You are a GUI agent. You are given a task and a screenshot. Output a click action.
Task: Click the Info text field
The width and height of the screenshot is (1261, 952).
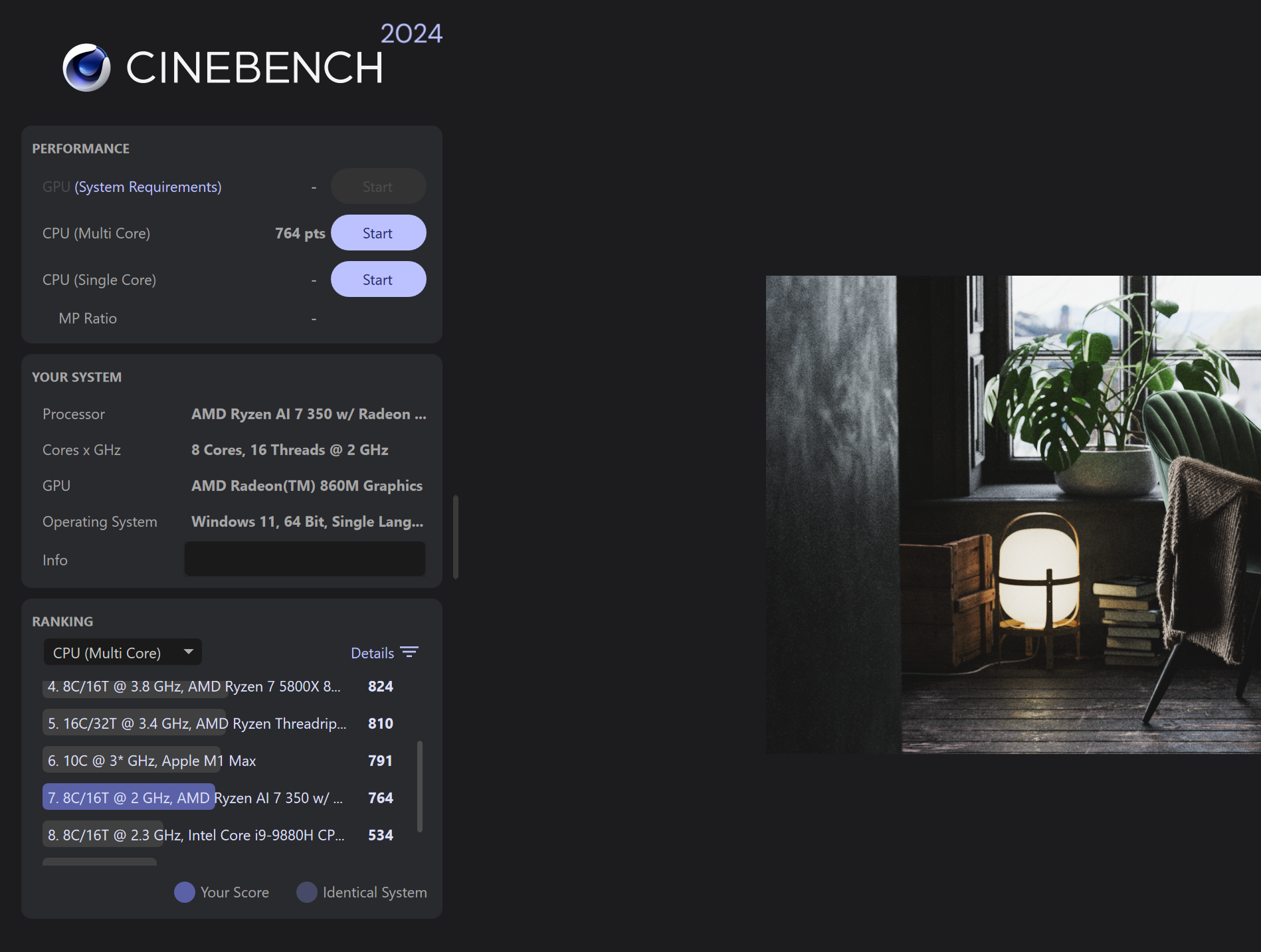(x=305, y=559)
